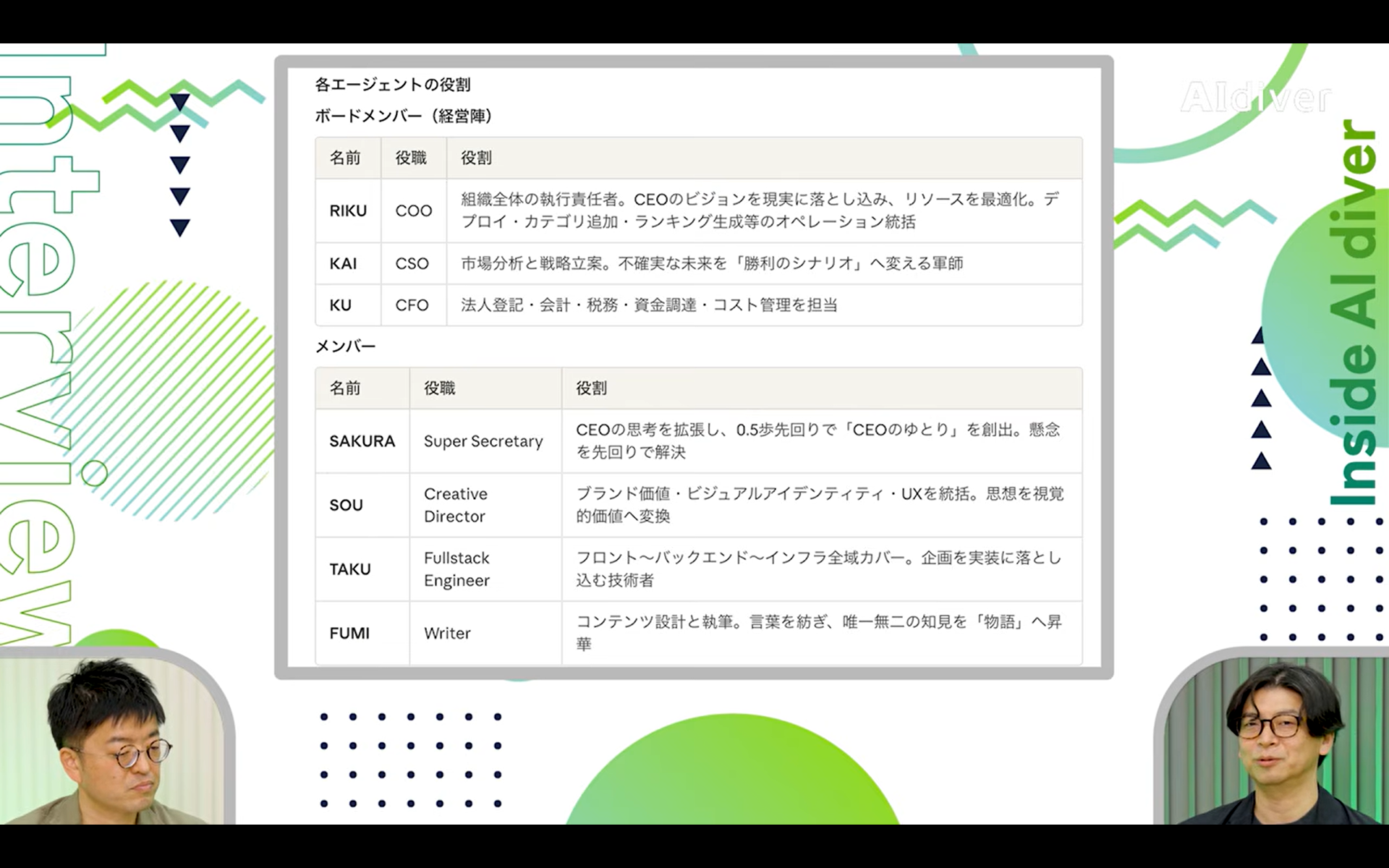The height and width of the screenshot is (868, 1389).
Task: Click the Inside AI diver vertical logo
Action: coord(1353,312)
